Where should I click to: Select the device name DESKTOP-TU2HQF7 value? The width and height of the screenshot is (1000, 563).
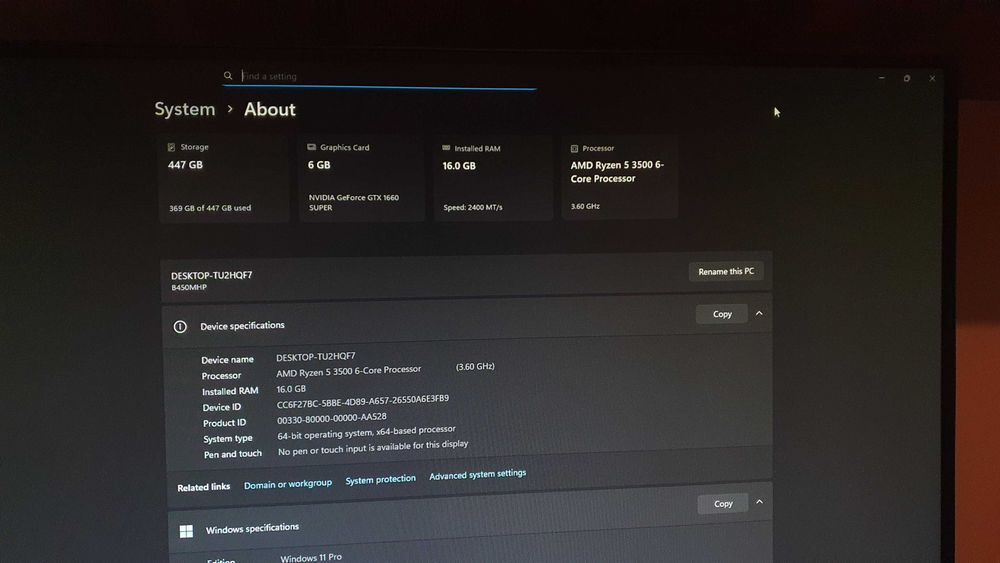pyautogui.click(x=316, y=356)
